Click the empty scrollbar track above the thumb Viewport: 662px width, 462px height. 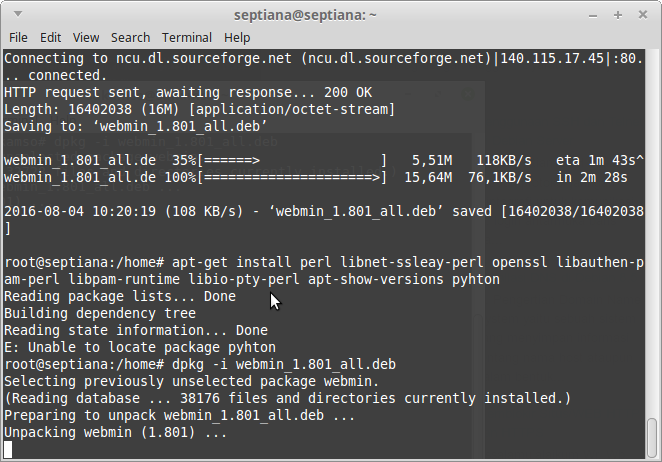[654, 200]
